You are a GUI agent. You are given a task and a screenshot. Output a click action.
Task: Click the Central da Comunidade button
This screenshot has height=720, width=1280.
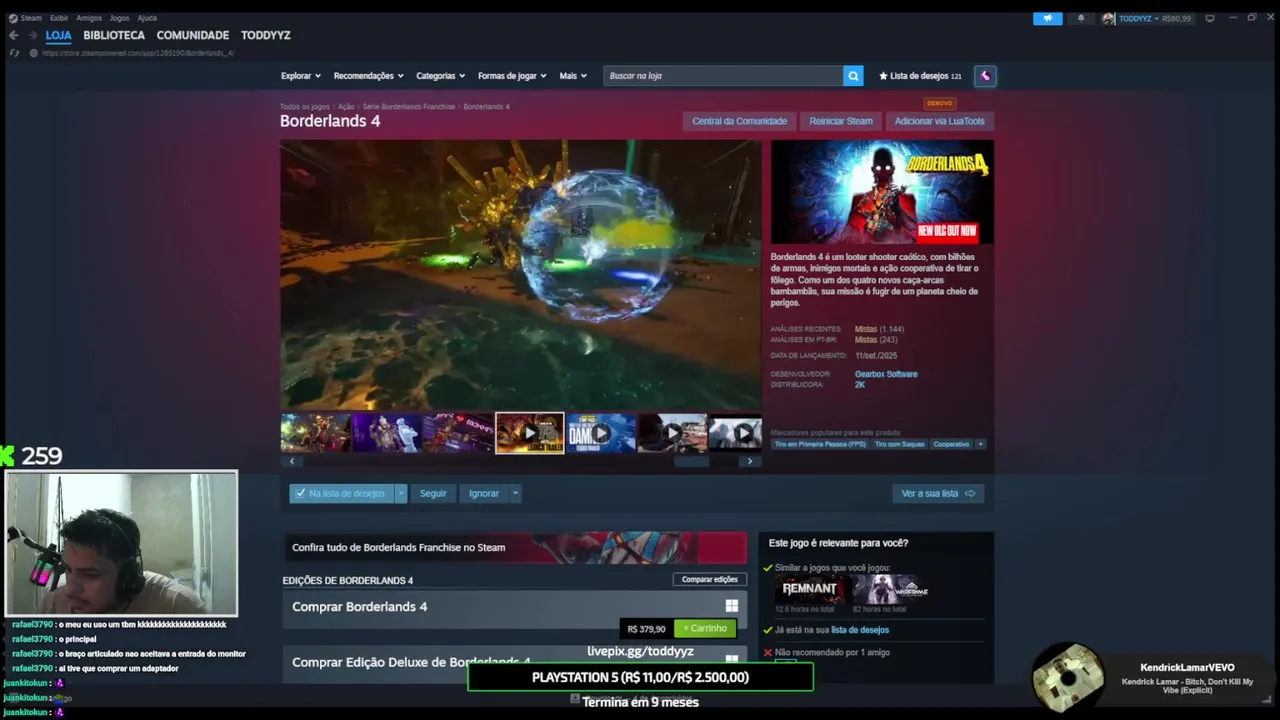click(x=740, y=121)
